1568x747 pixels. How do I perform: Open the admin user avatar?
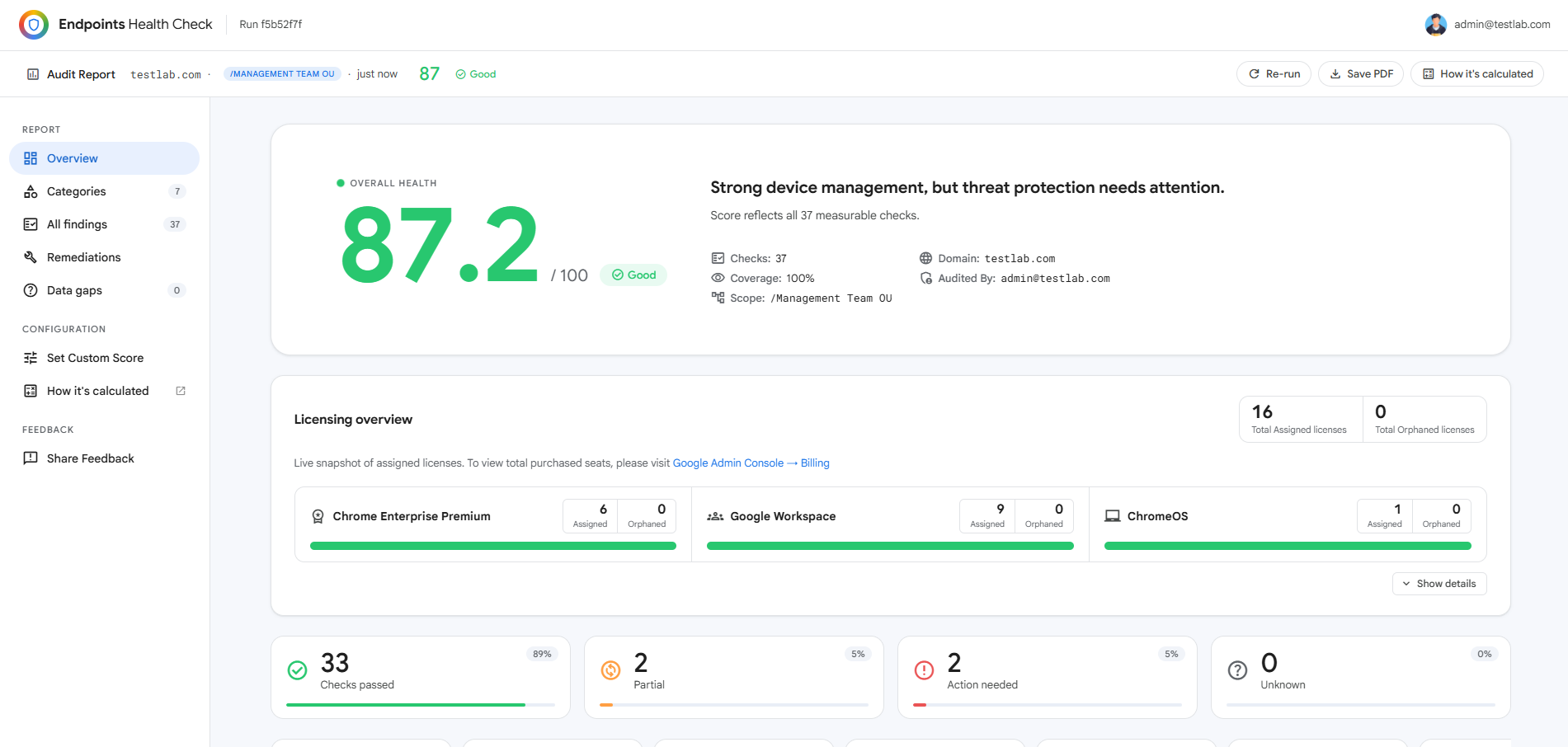pos(1435,25)
